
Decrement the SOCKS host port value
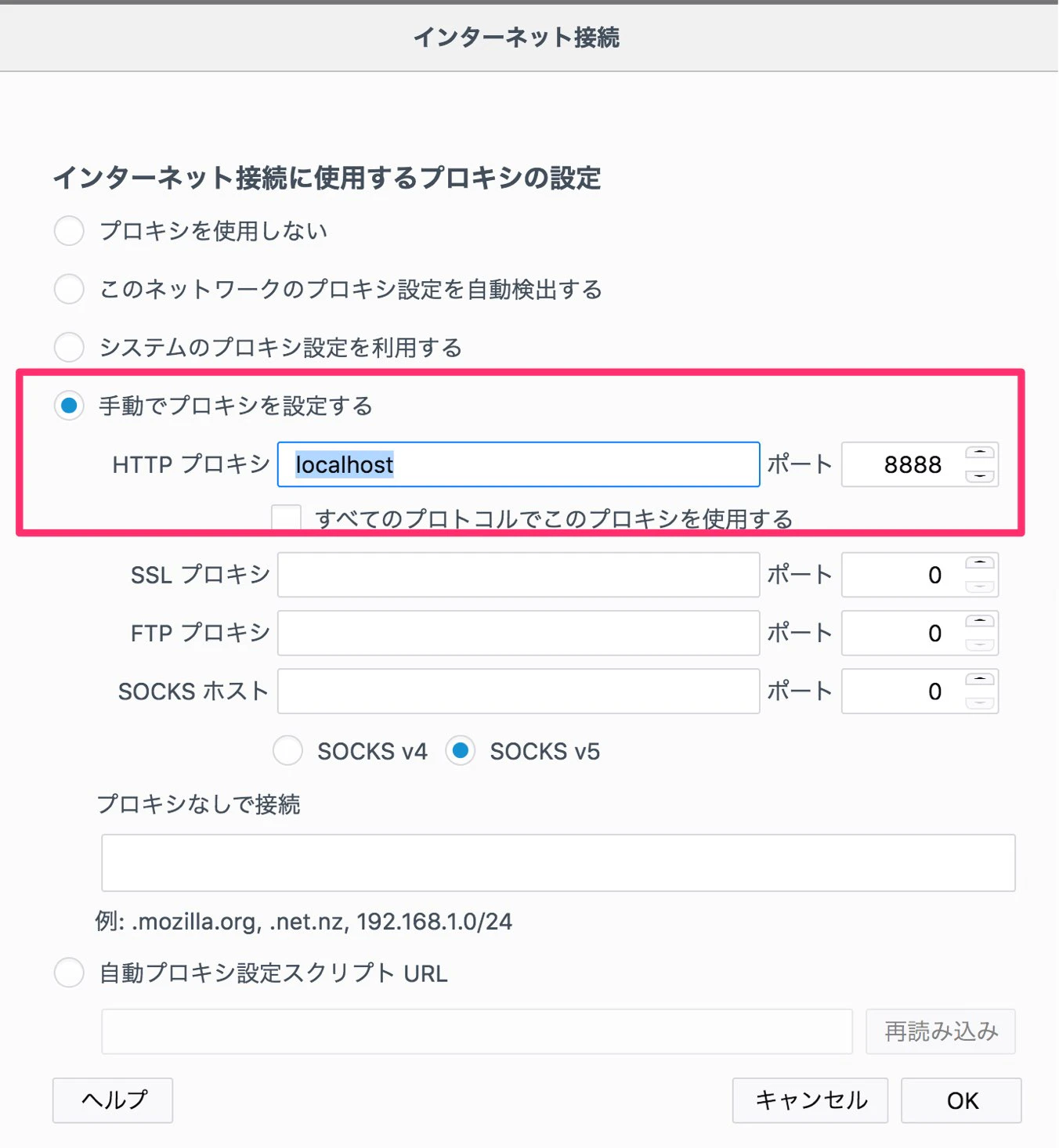click(x=980, y=703)
